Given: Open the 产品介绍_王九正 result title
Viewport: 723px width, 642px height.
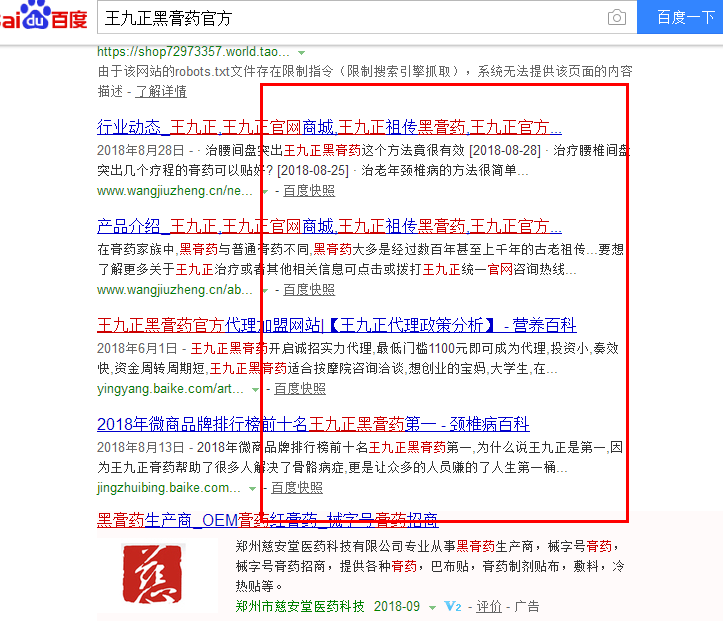Looking at the screenshot, I should pyautogui.click(x=329, y=226).
